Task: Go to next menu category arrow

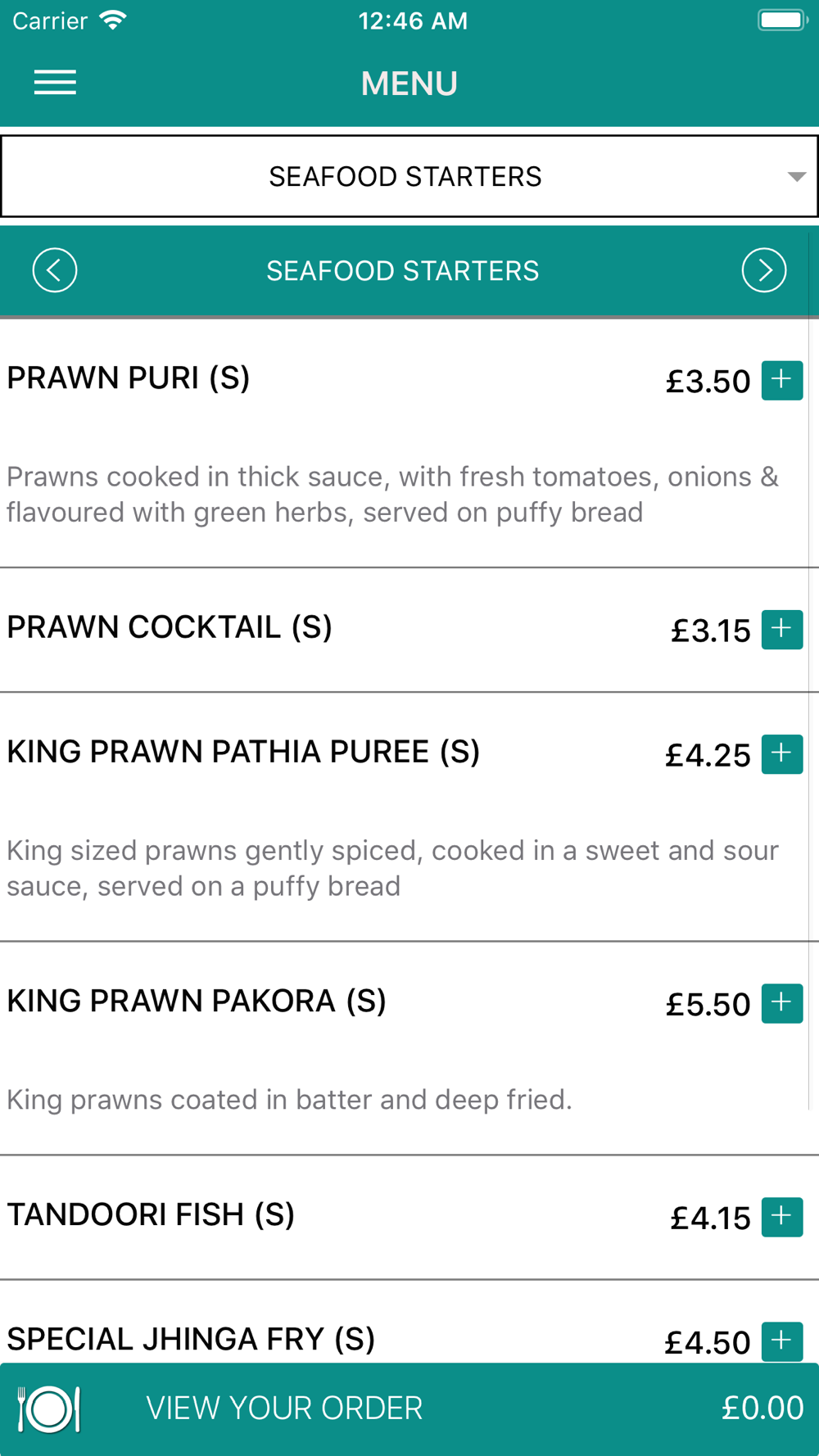Action: [x=764, y=270]
